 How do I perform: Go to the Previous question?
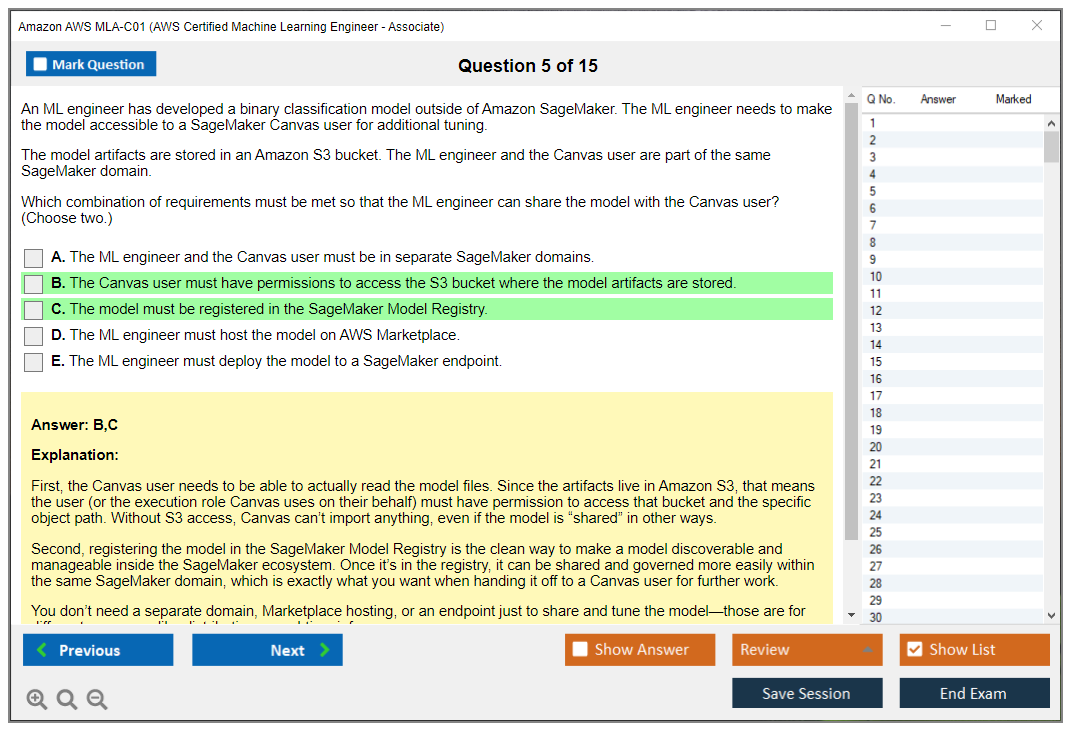coord(97,649)
